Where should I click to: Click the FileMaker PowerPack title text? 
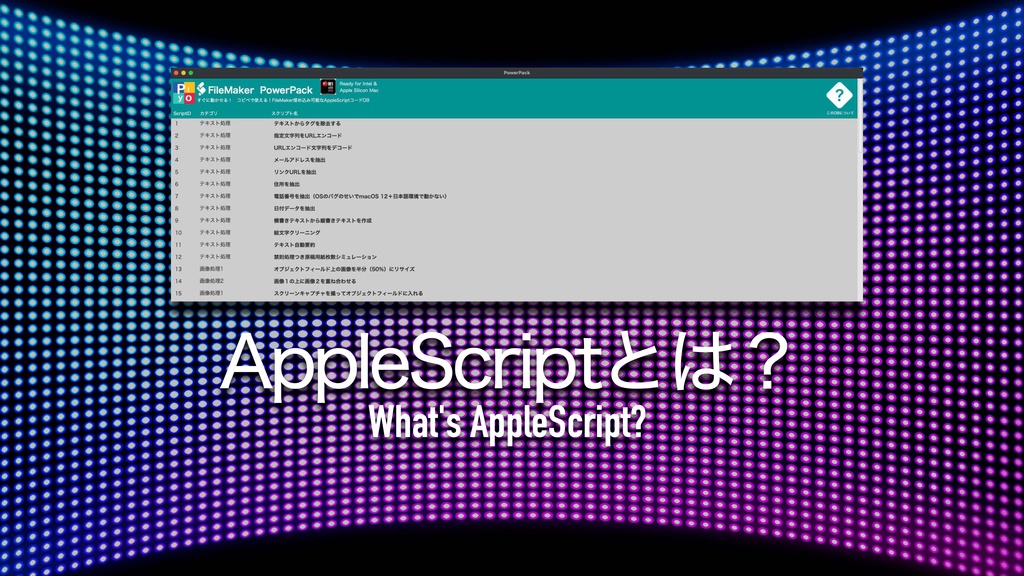click(x=261, y=89)
